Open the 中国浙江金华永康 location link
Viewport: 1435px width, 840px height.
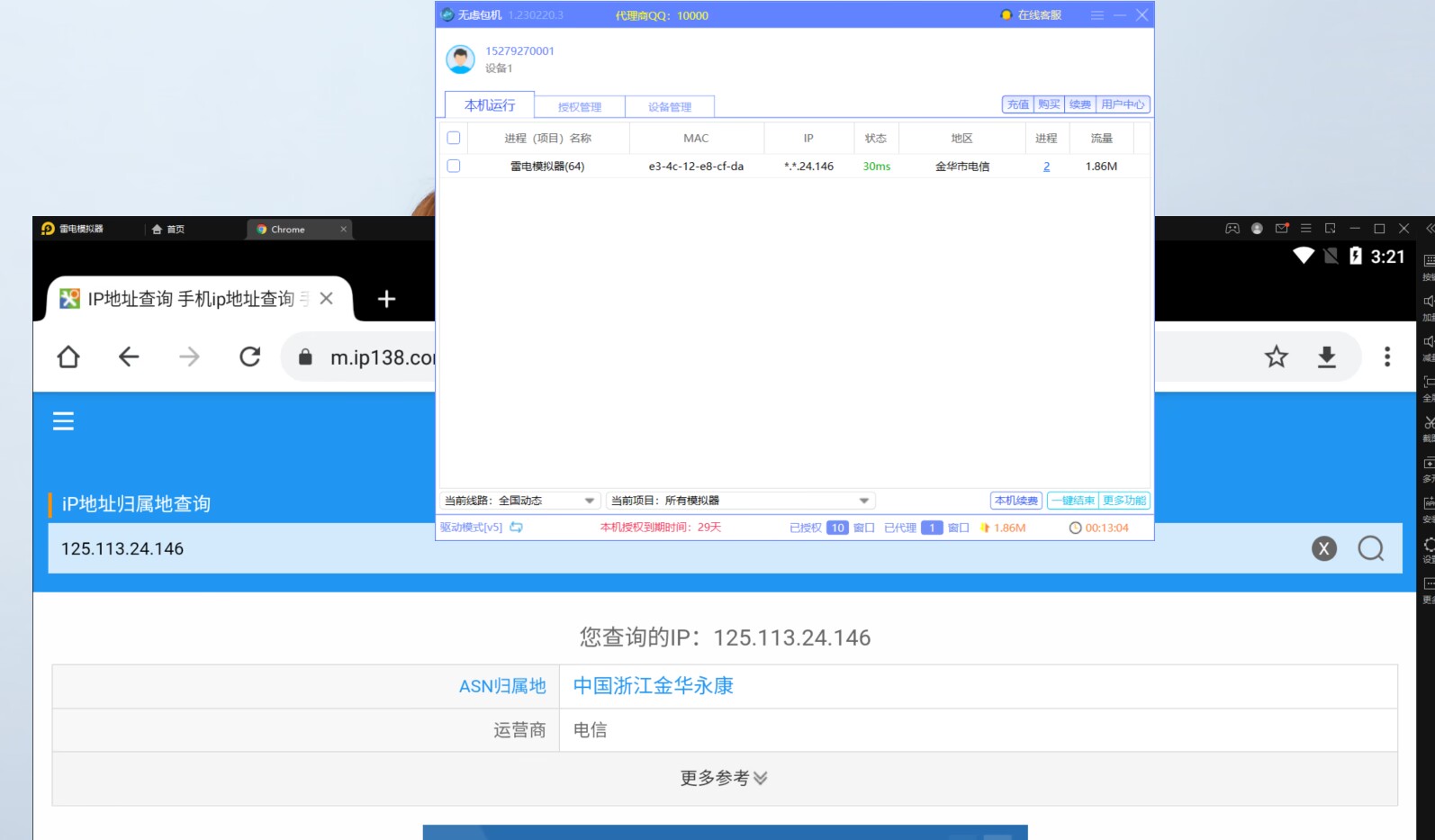click(x=653, y=686)
